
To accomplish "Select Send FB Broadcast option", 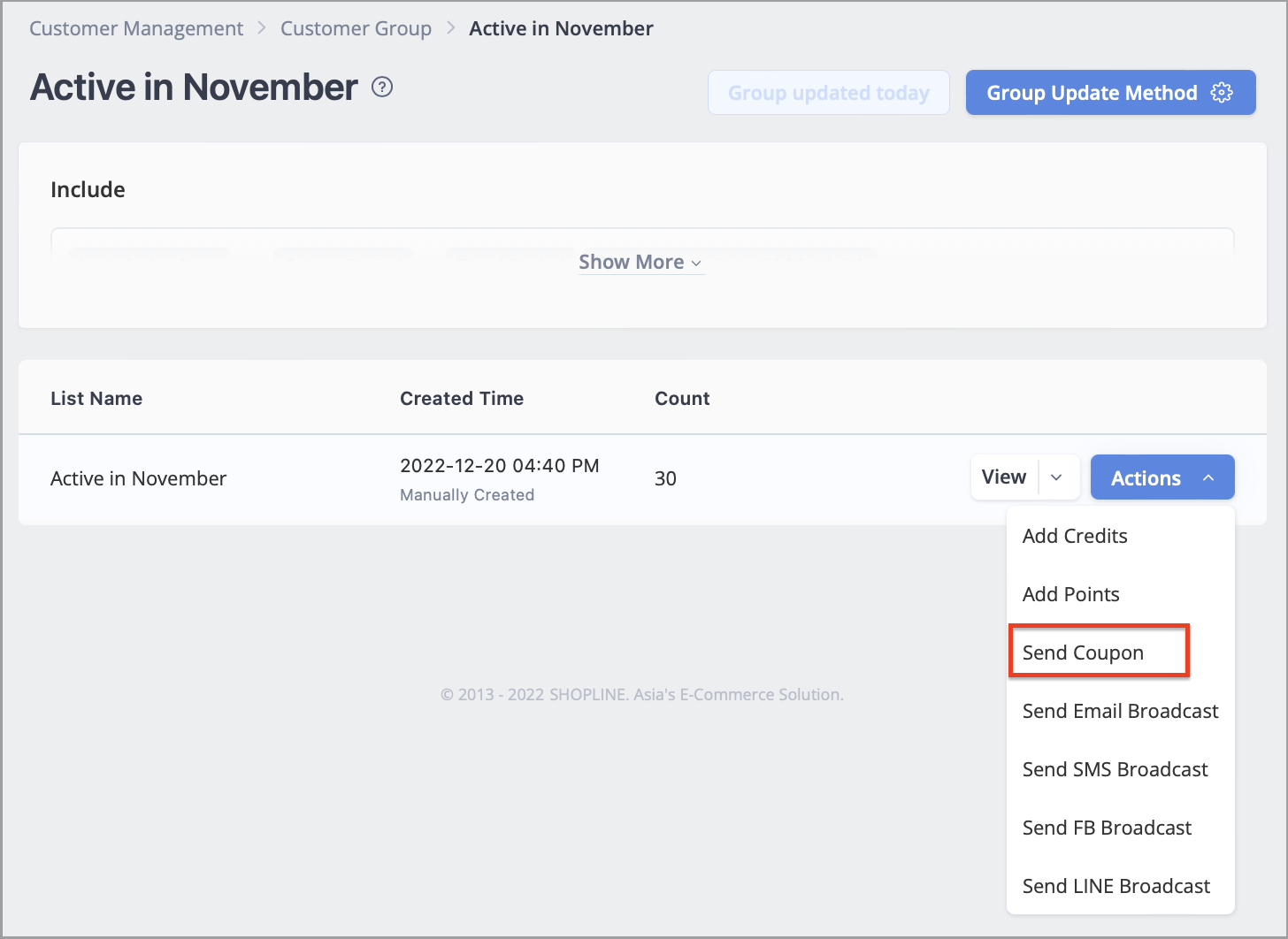I will (1120, 828).
